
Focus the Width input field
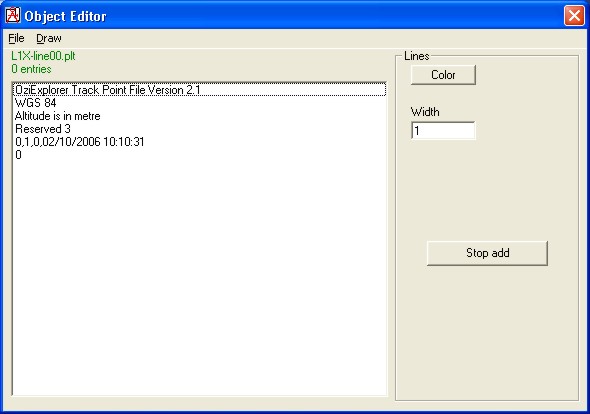tap(443, 131)
